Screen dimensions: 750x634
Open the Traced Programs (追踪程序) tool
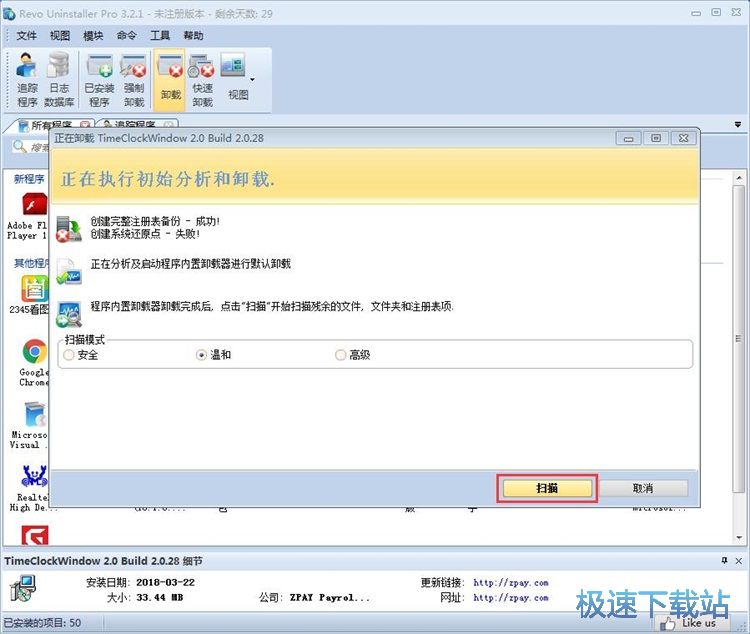27,80
